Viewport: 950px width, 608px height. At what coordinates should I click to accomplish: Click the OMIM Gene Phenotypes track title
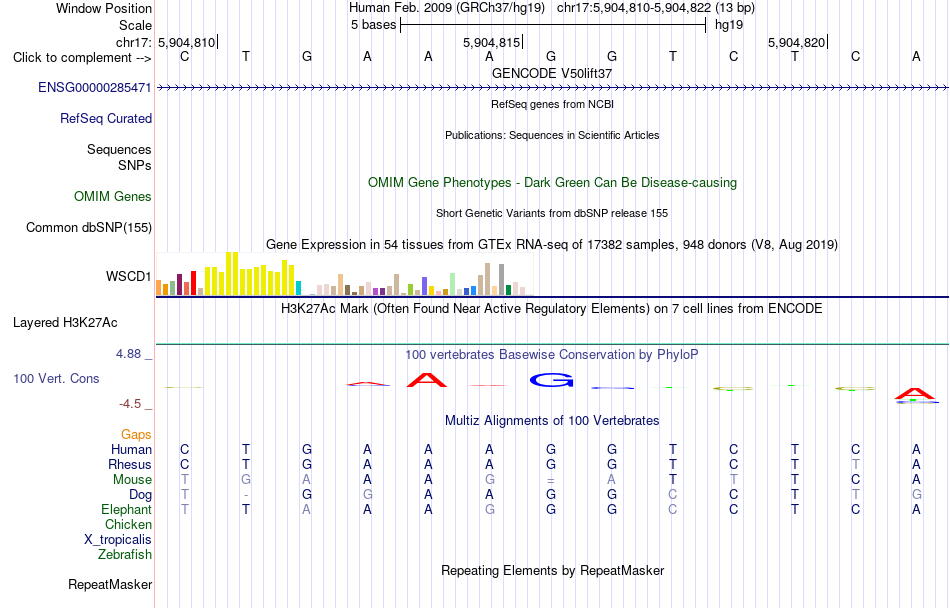click(x=553, y=182)
